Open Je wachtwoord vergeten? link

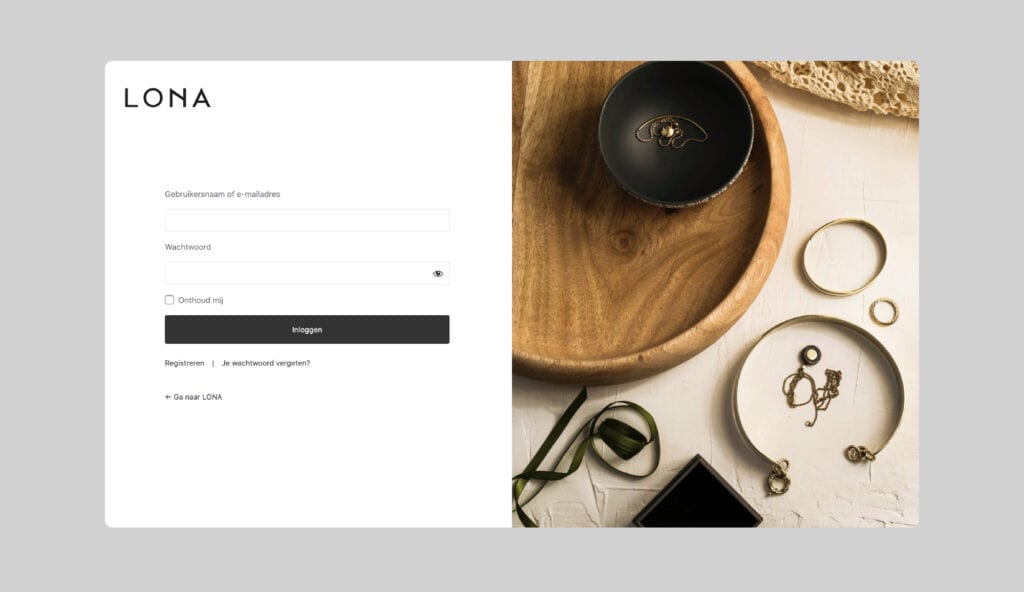[266, 363]
